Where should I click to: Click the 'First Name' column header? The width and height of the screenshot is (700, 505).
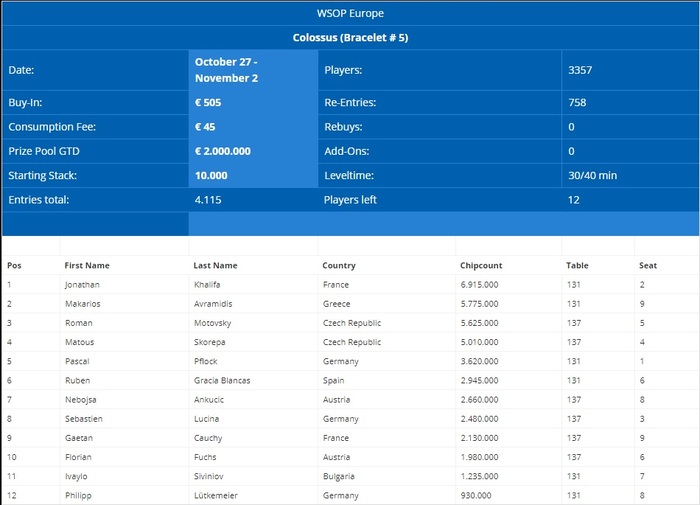(x=87, y=266)
